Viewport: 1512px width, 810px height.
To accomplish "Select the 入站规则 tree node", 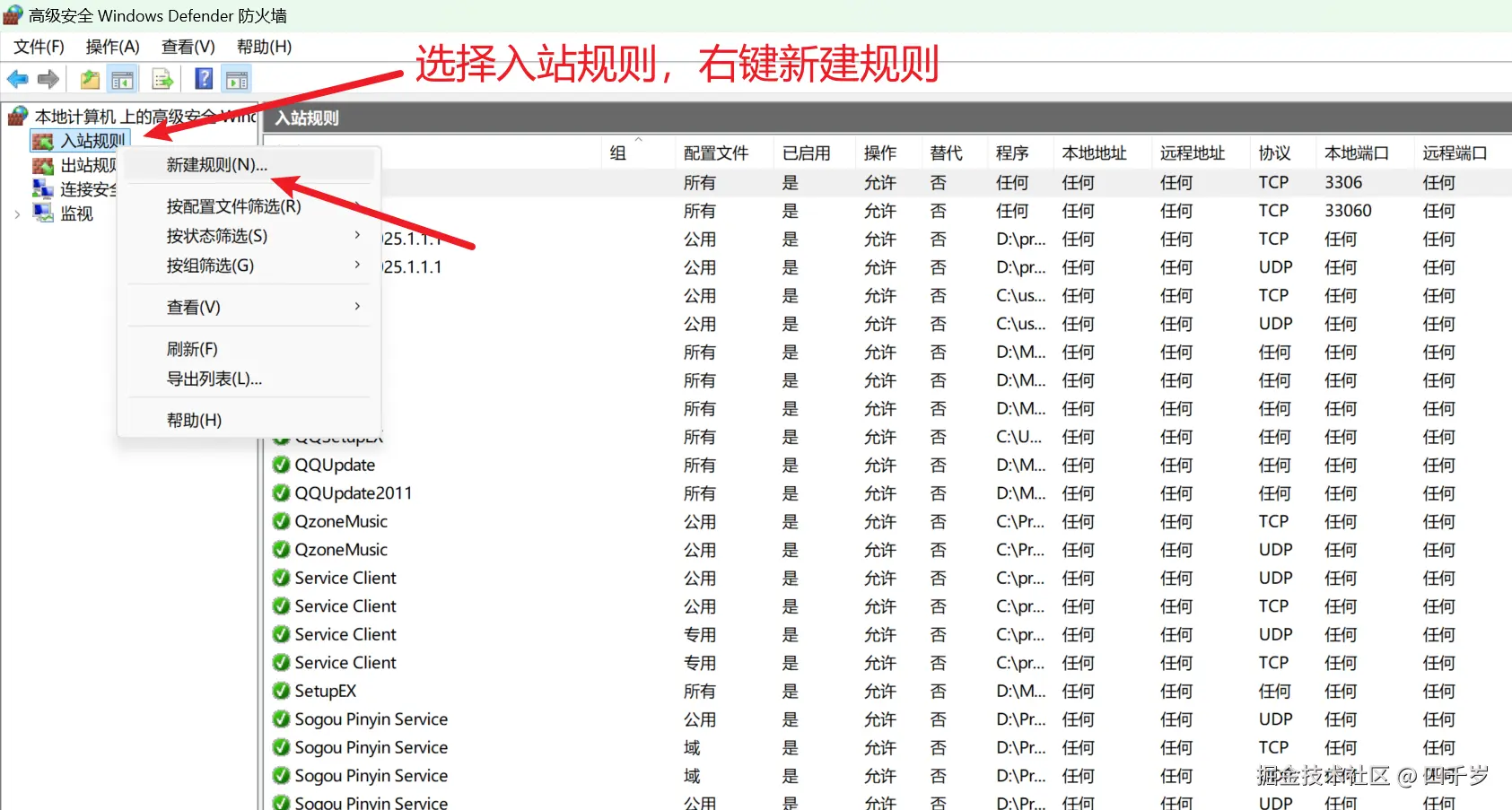I will [x=93, y=141].
